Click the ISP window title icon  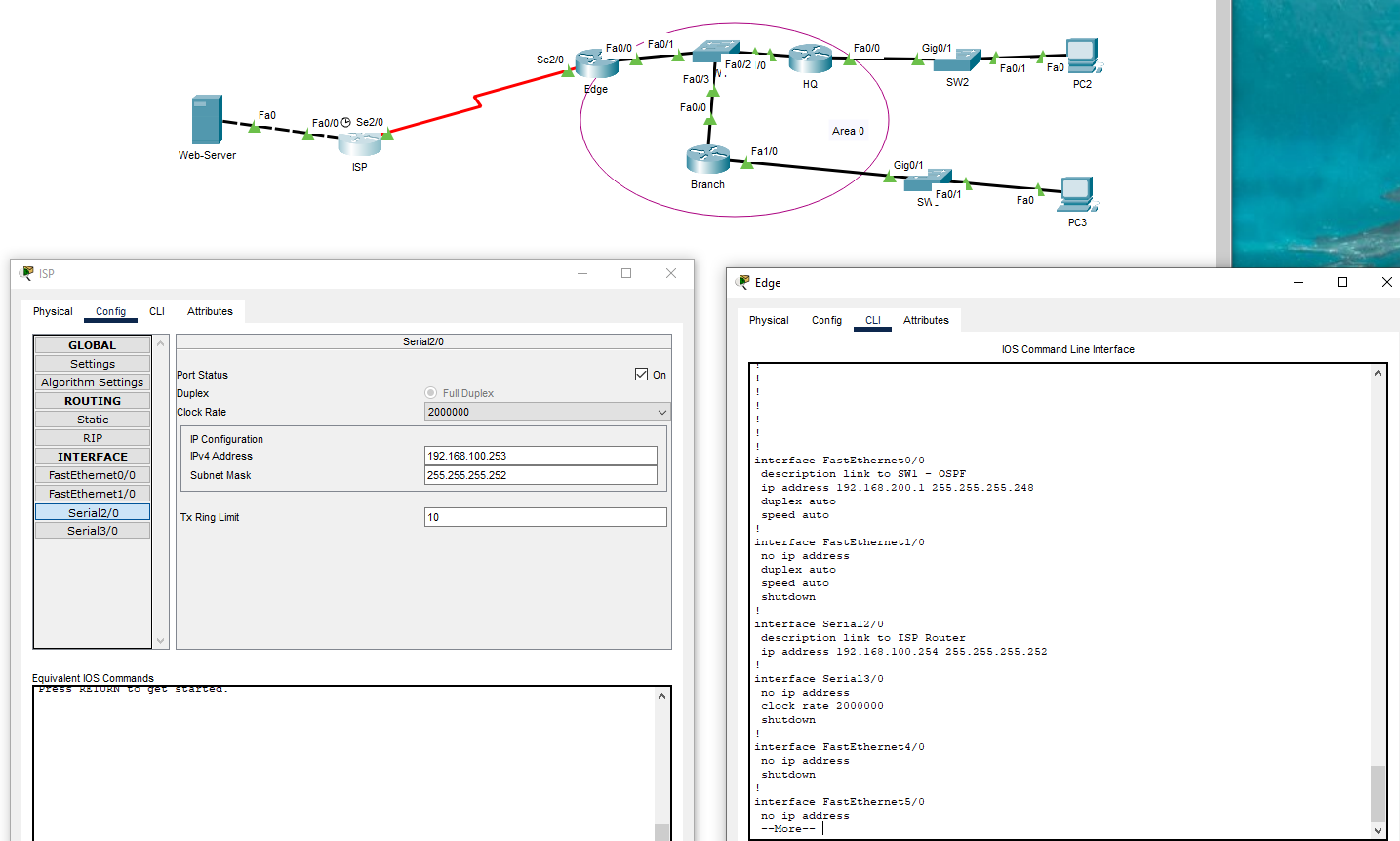pos(26,273)
